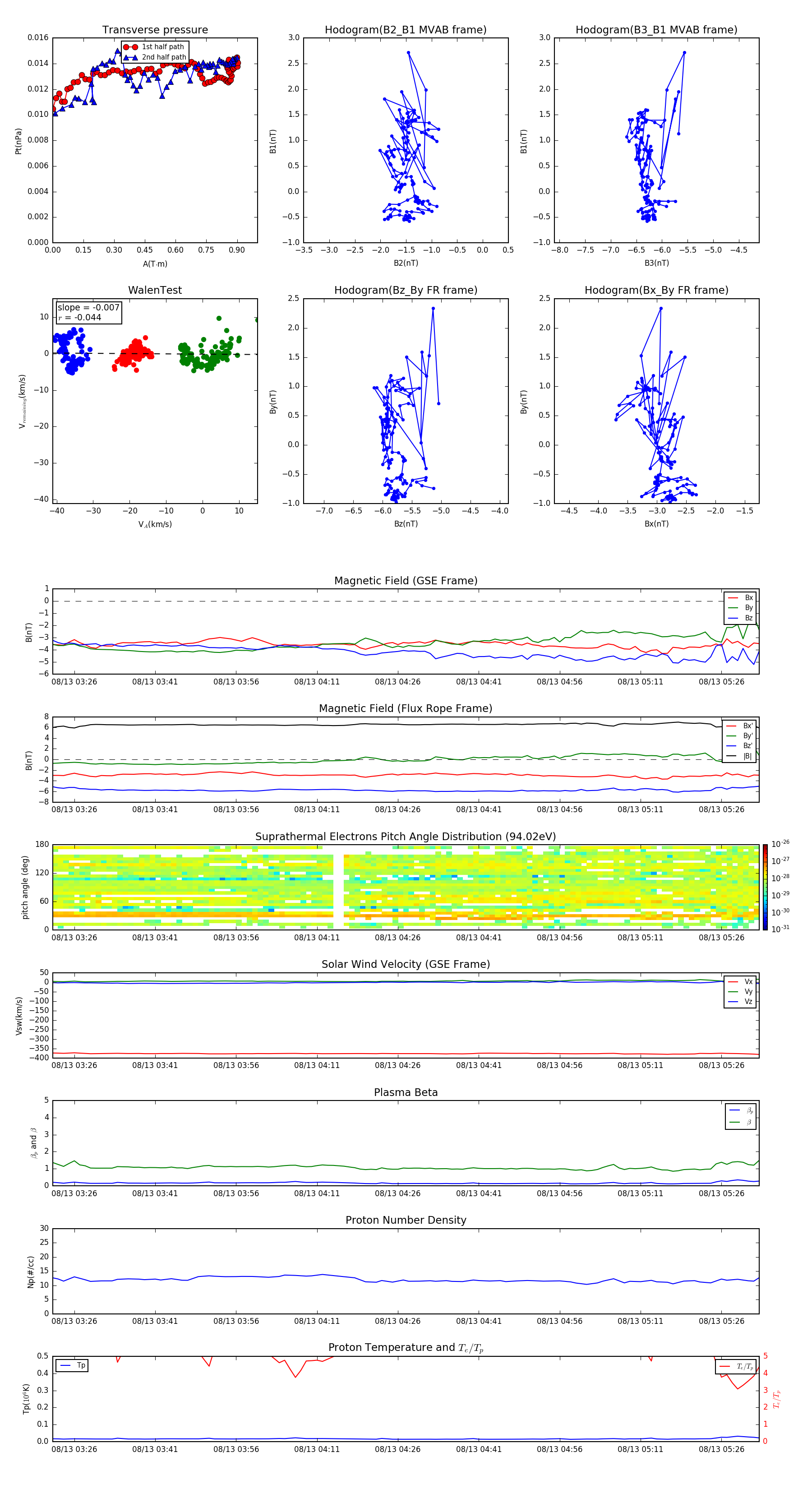Click the pitch angle color bar
The width and height of the screenshot is (812, 1489).
pyautogui.click(x=765, y=887)
